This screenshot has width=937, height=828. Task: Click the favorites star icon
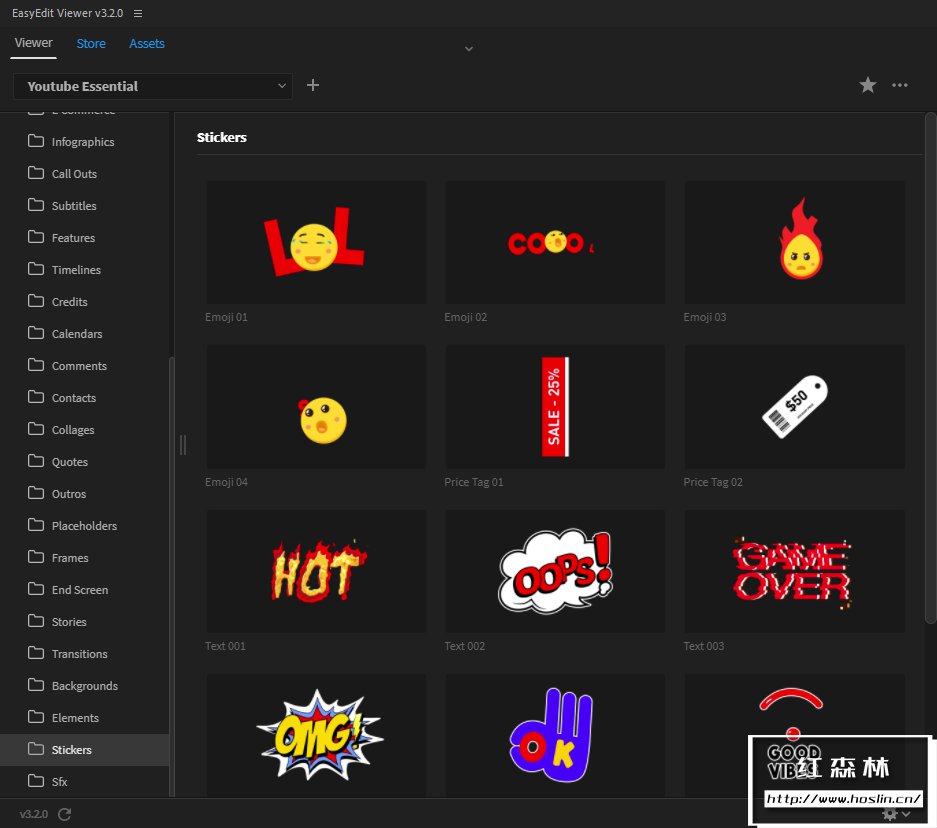click(868, 85)
